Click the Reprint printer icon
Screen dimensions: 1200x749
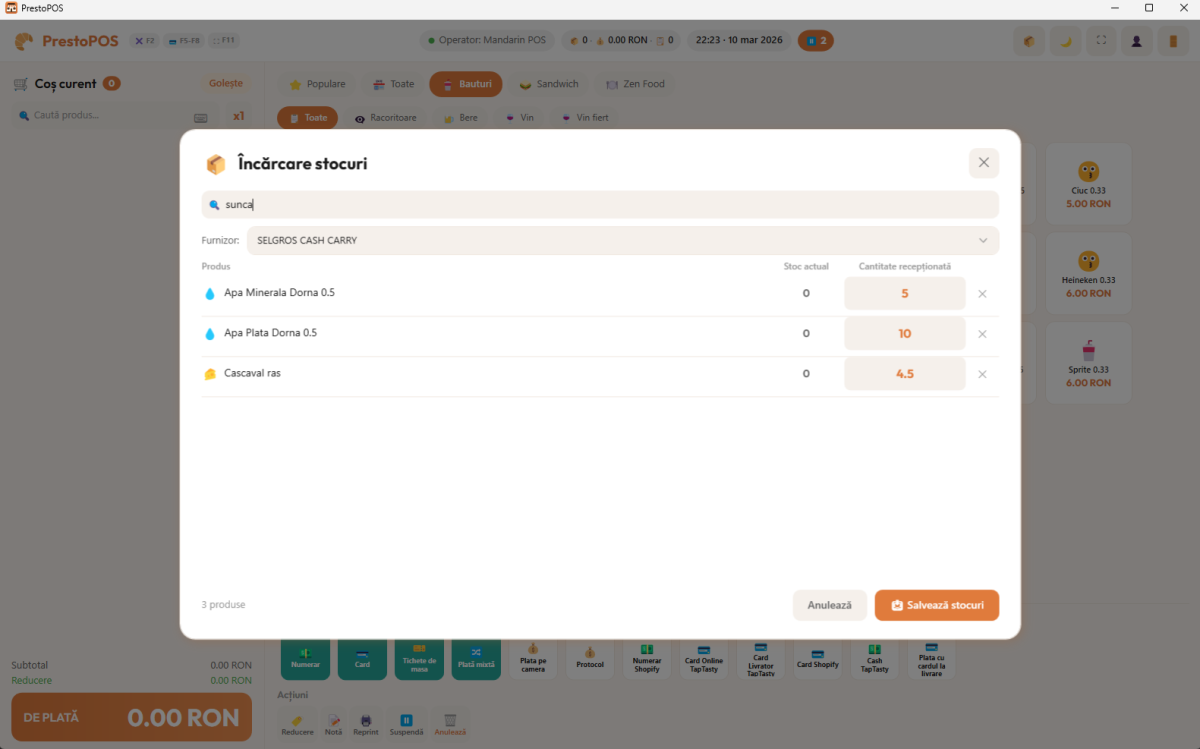(366, 721)
